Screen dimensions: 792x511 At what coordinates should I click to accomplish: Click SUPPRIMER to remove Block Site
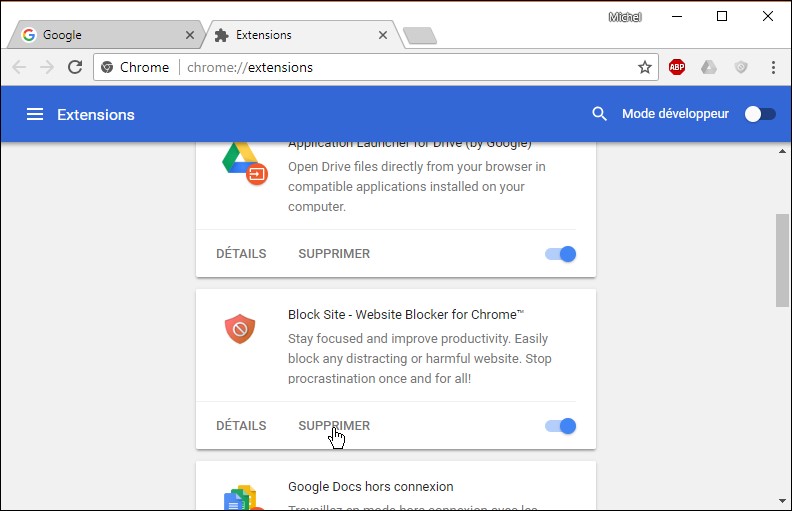click(334, 426)
